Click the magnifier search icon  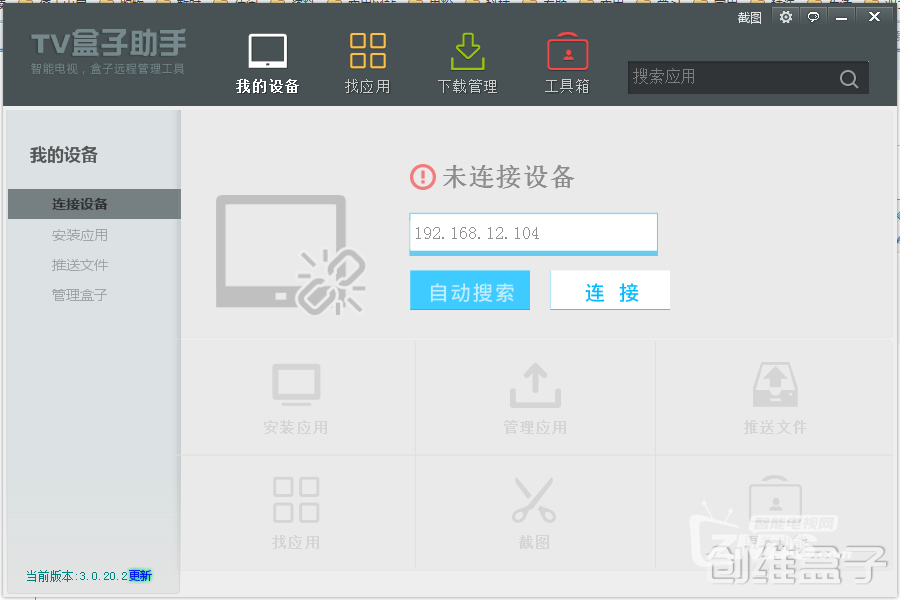(849, 78)
